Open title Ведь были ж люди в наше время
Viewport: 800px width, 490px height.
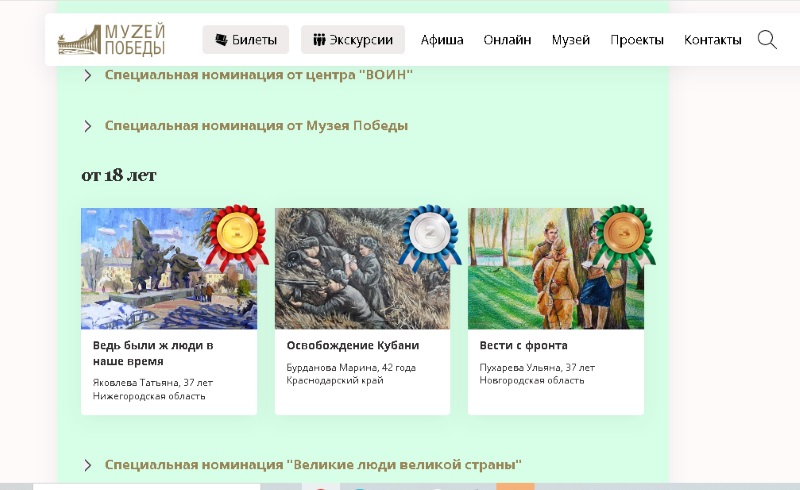pos(153,353)
